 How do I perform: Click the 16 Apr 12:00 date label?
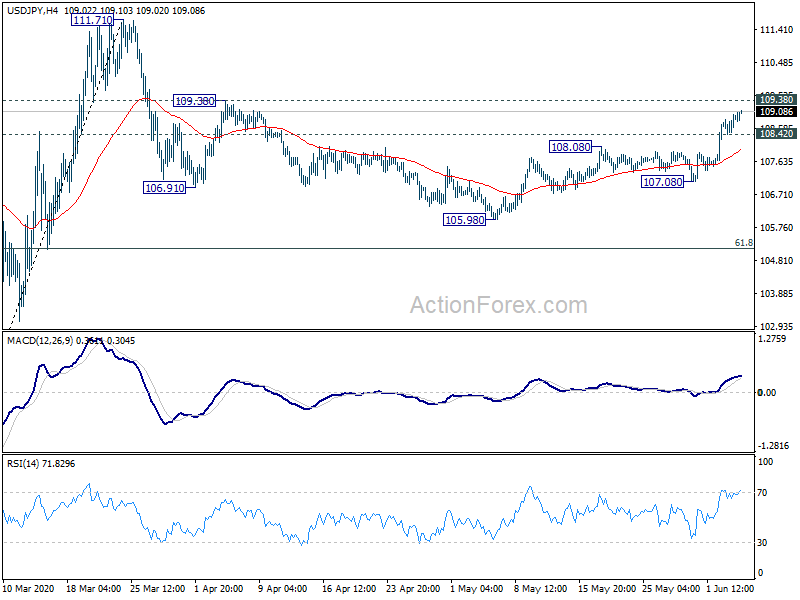point(349,589)
